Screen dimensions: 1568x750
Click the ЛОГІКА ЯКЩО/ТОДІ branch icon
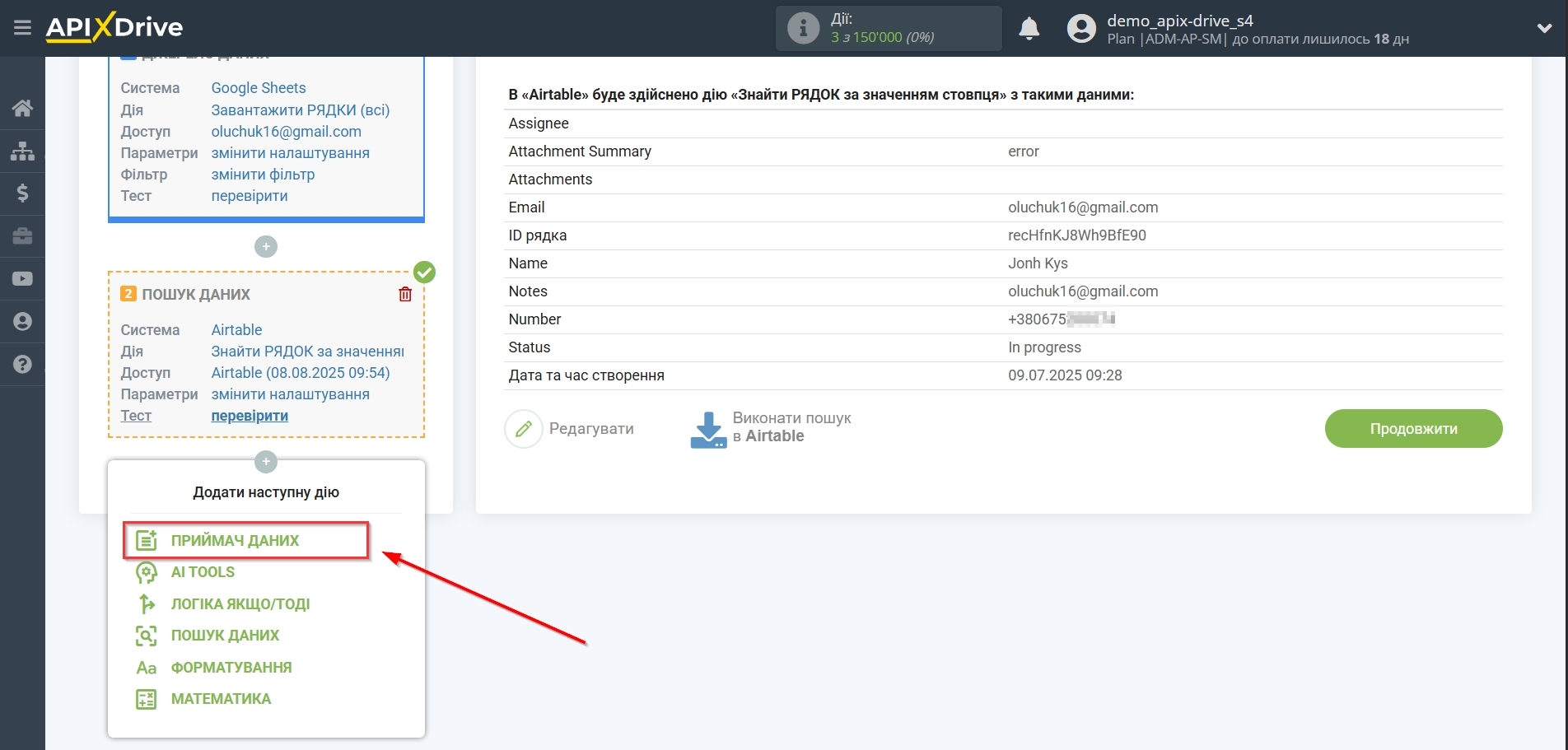(x=147, y=603)
